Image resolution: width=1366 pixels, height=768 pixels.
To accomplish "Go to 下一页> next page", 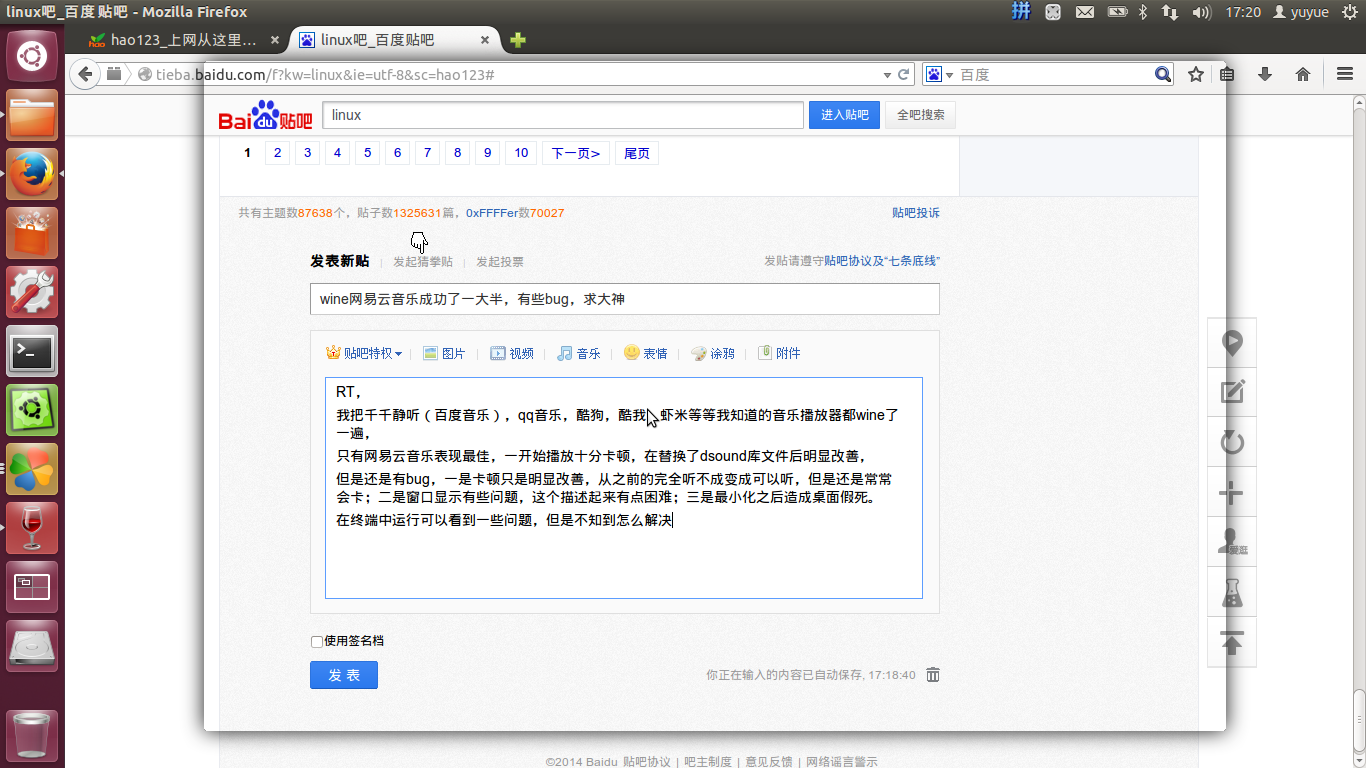I will 575,153.
